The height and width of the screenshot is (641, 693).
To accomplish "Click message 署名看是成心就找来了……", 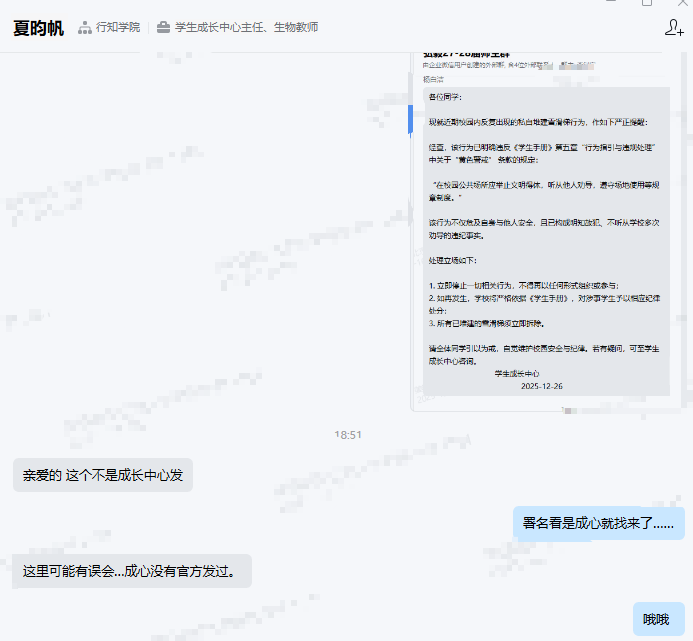I will [x=598, y=523].
